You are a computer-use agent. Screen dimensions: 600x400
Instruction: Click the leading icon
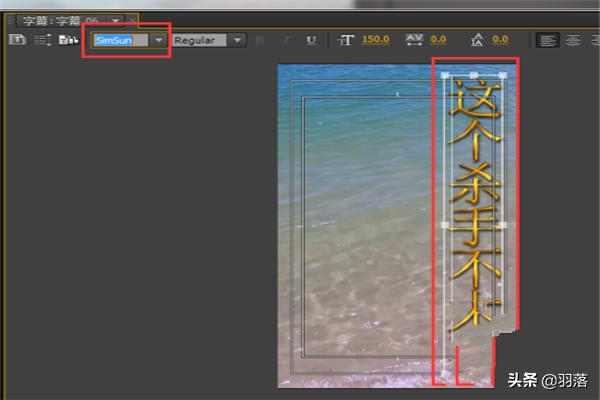tap(477, 40)
